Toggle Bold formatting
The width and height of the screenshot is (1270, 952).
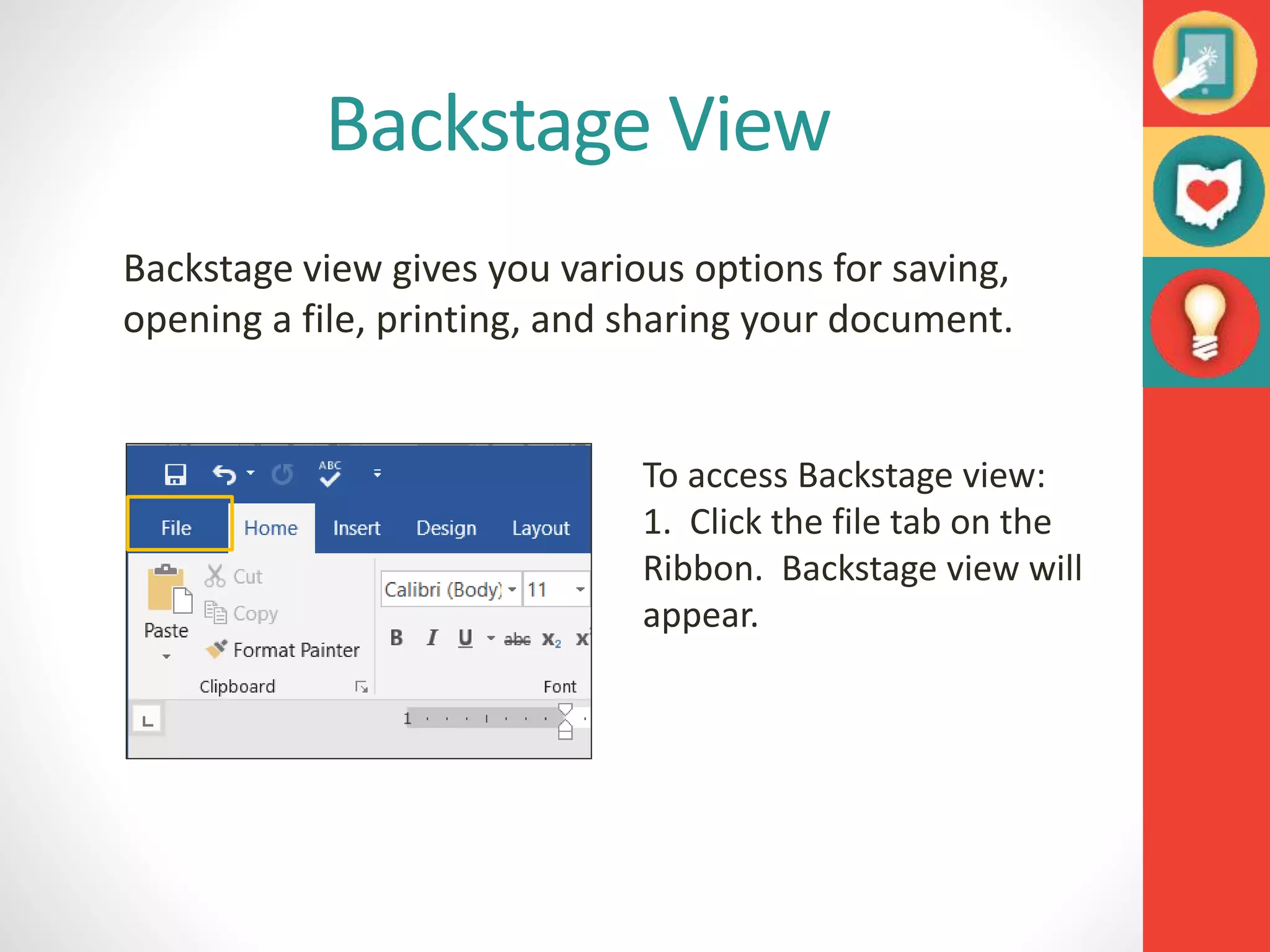(396, 638)
